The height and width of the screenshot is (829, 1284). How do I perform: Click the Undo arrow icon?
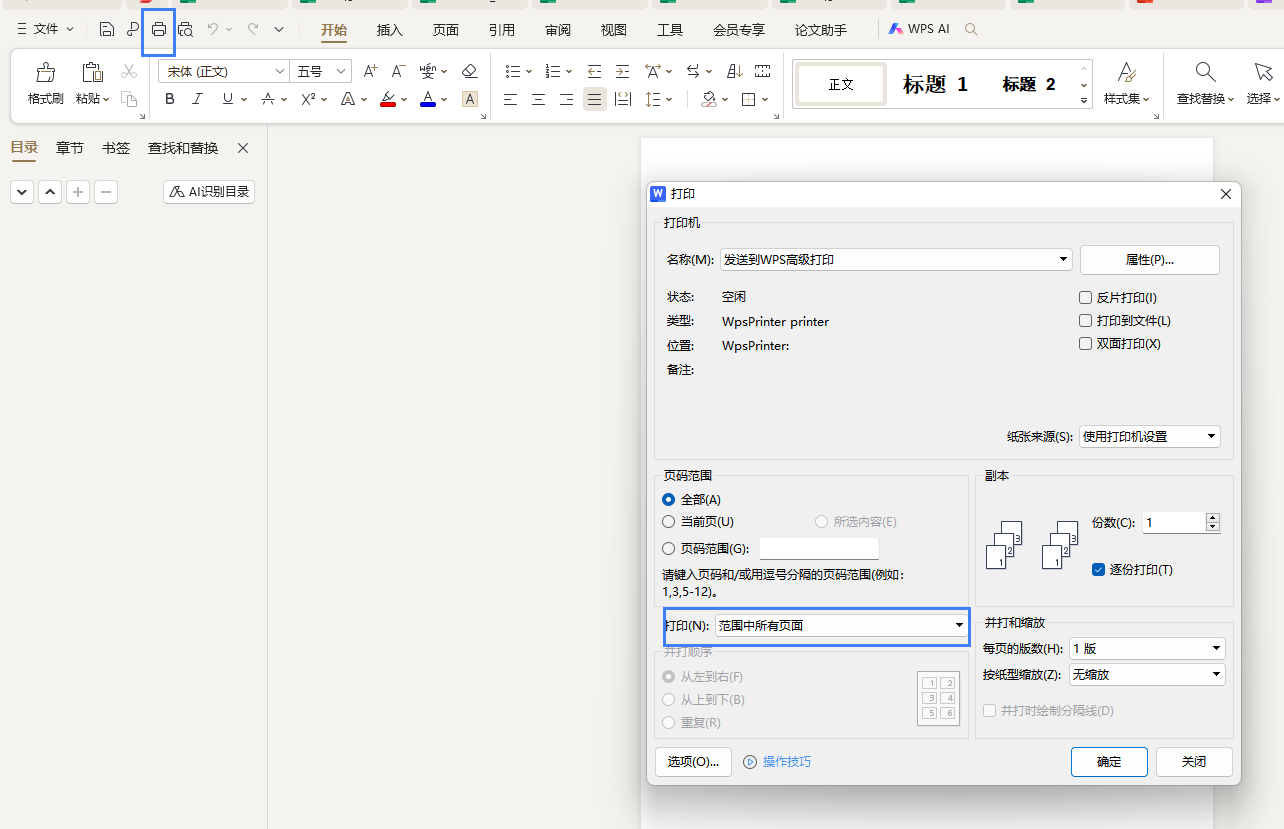coord(213,30)
